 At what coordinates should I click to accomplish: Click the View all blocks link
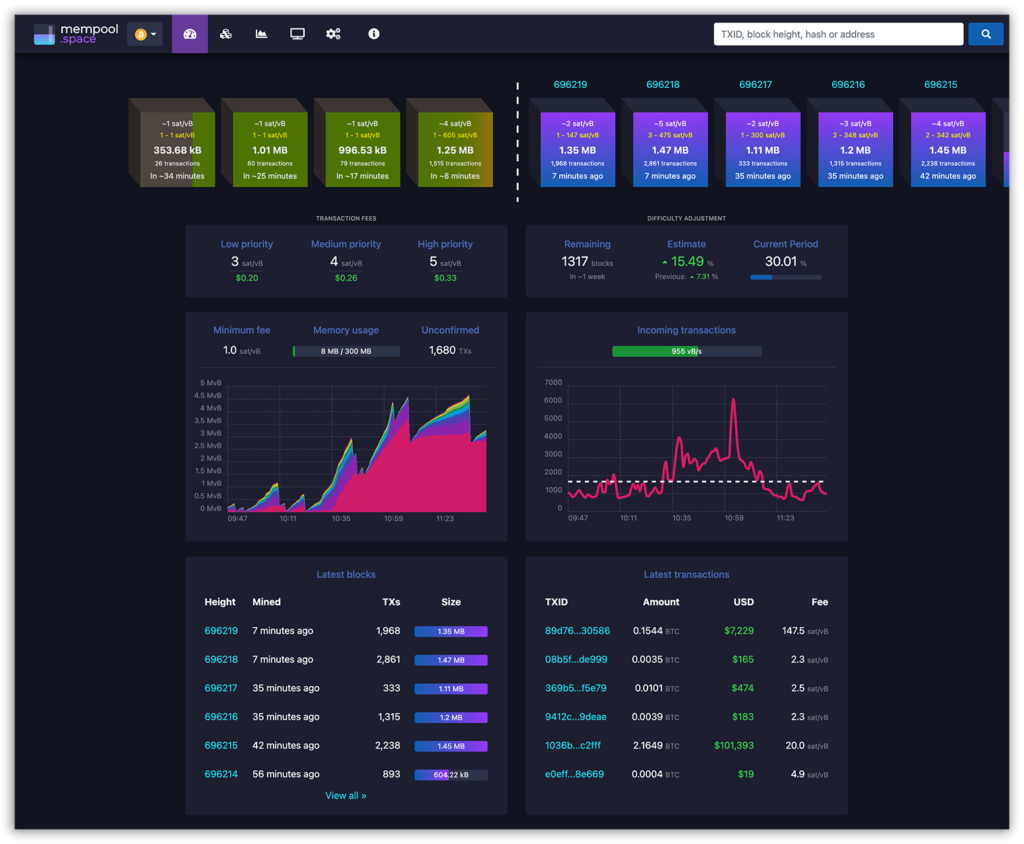click(x=346, y=795)
